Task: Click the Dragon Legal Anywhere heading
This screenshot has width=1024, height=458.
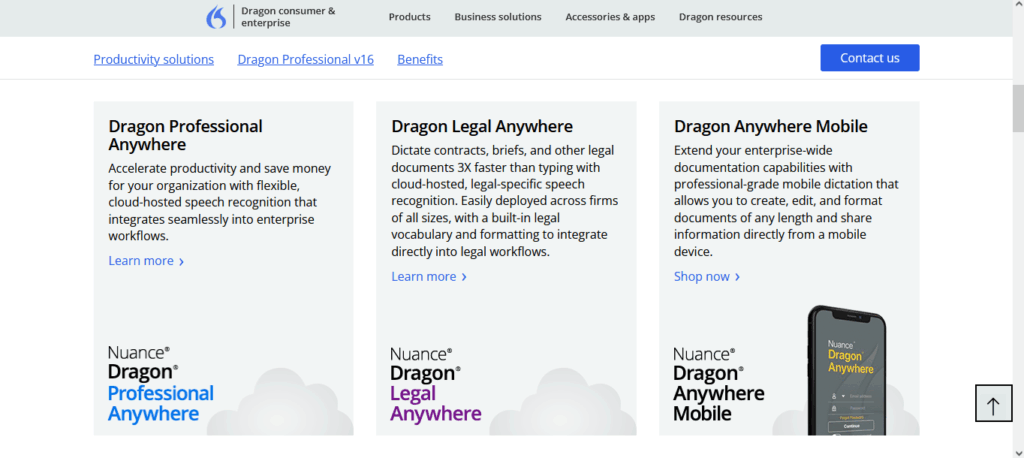Action: (x=482, y=126)
